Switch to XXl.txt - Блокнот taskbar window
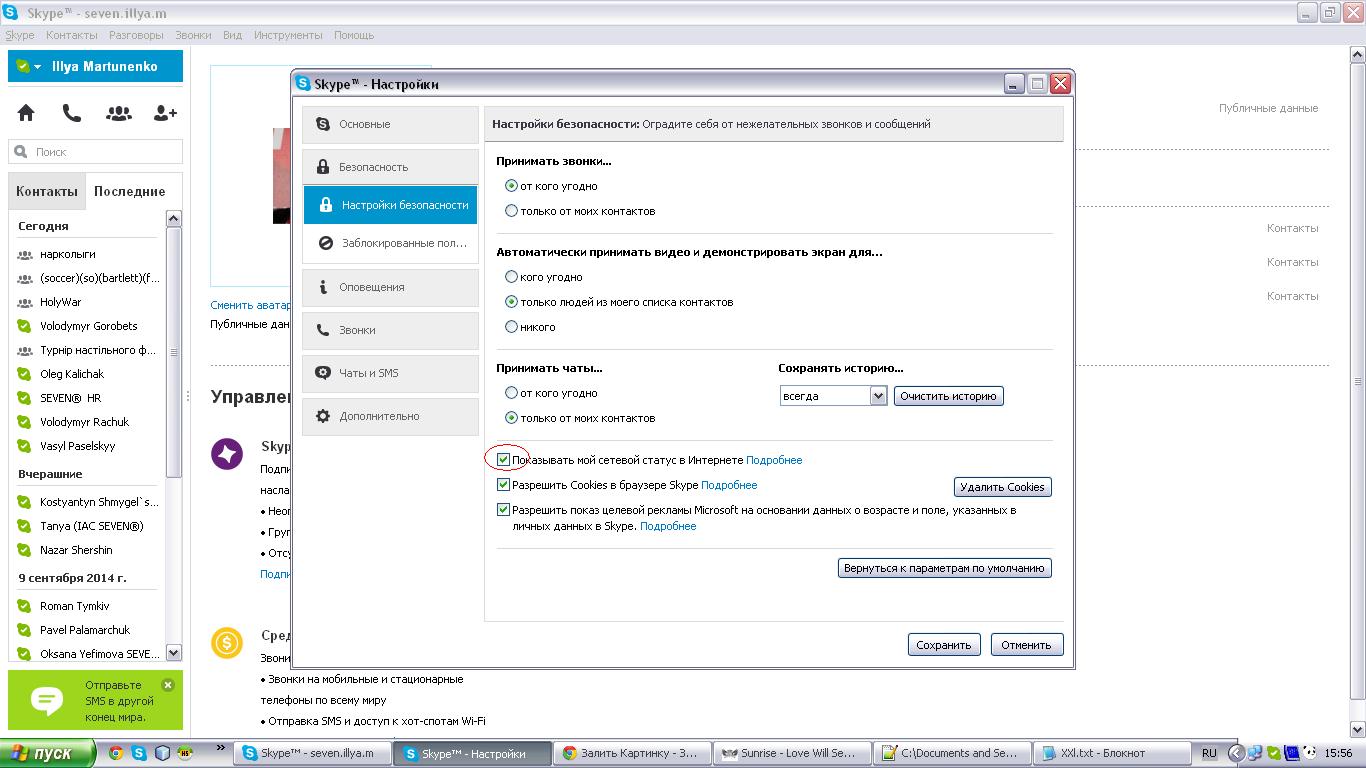 (1110, 753)
